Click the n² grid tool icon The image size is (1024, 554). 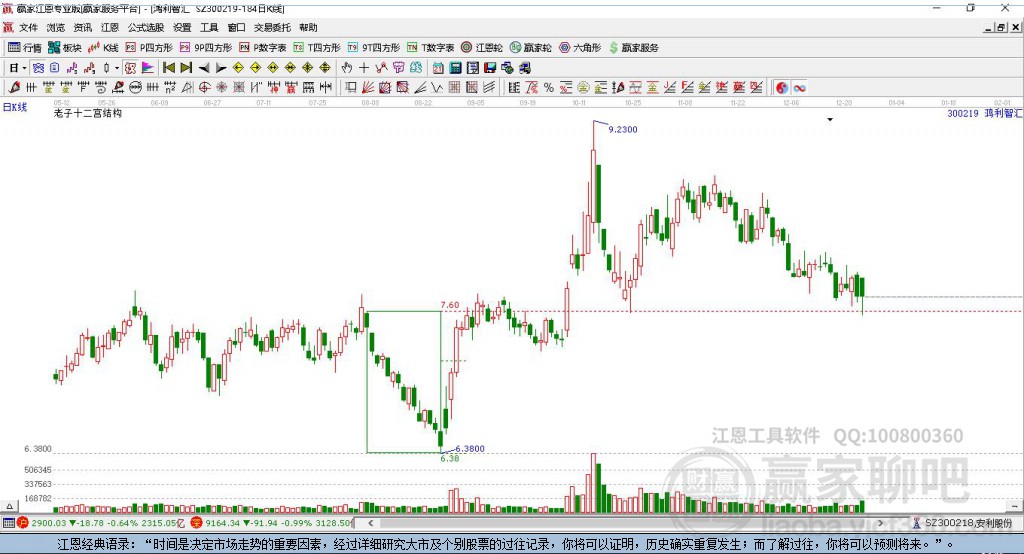pos(170,88)
